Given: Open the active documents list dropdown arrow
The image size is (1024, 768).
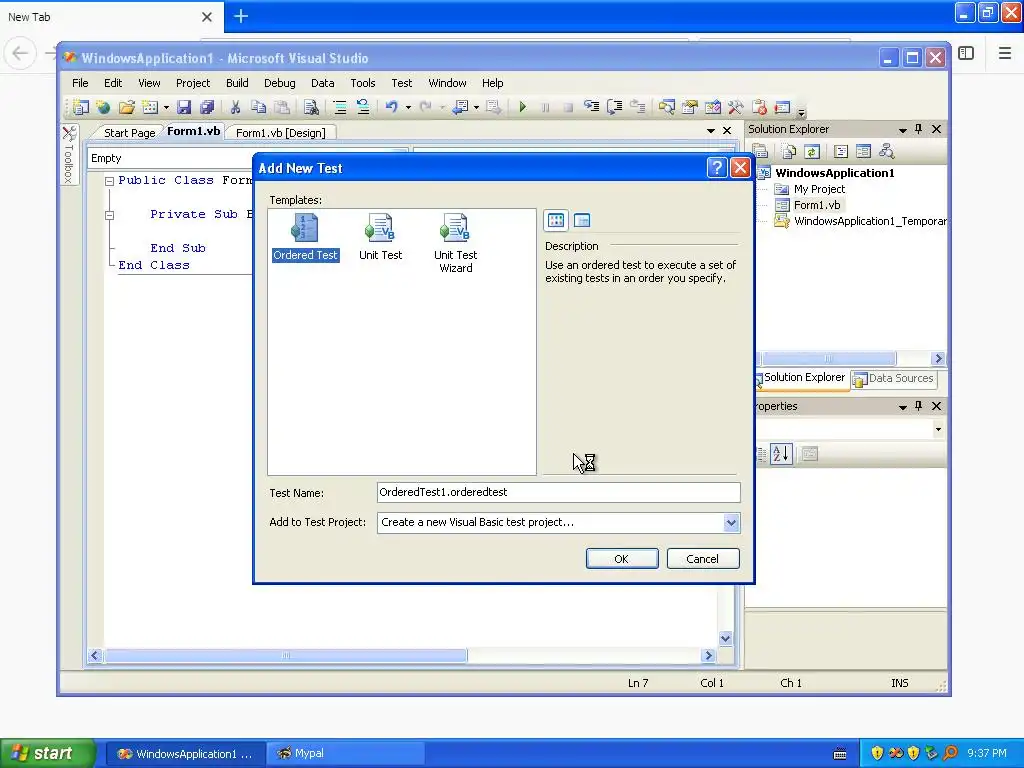Looking at the screenshot, I should (711, 131).
